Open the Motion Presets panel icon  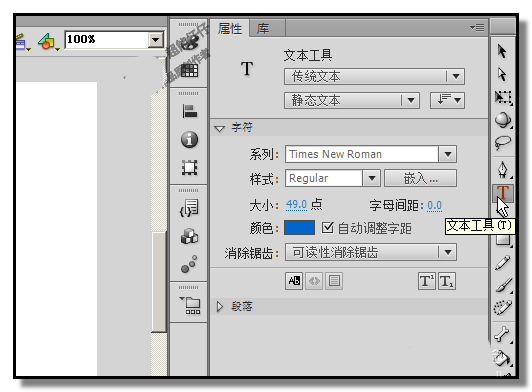coord(189,264)
